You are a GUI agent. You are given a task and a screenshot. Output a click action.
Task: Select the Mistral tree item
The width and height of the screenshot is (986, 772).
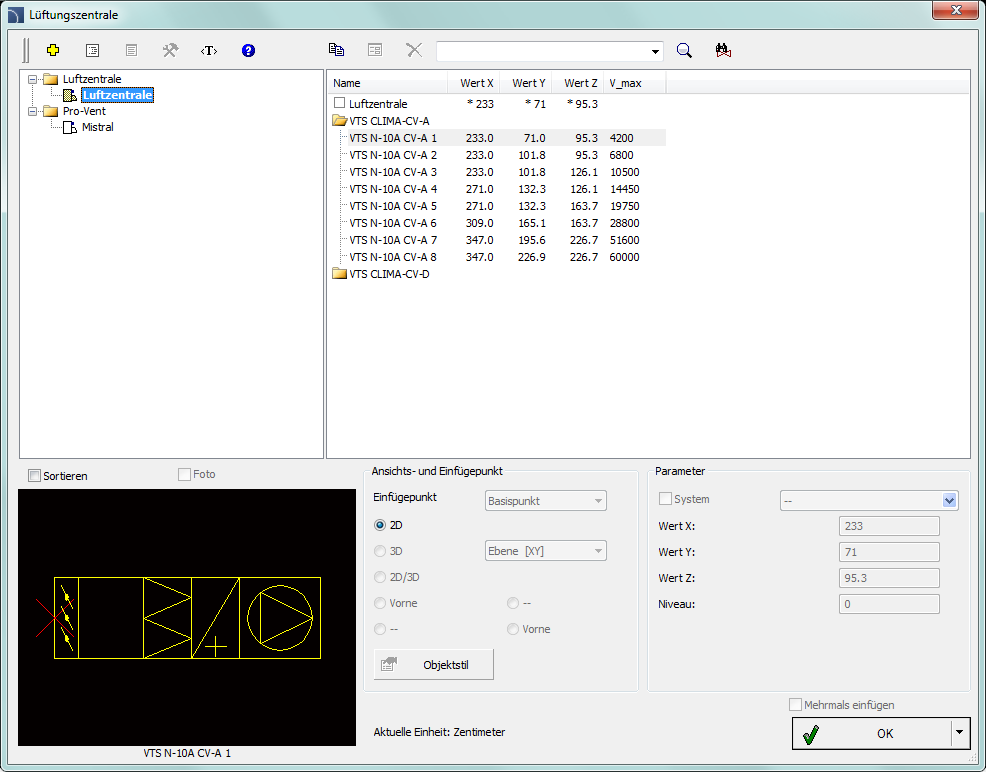click(97, 127)
